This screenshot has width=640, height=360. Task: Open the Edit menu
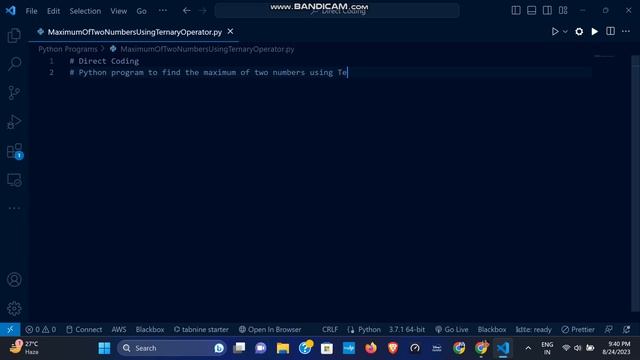53,11
